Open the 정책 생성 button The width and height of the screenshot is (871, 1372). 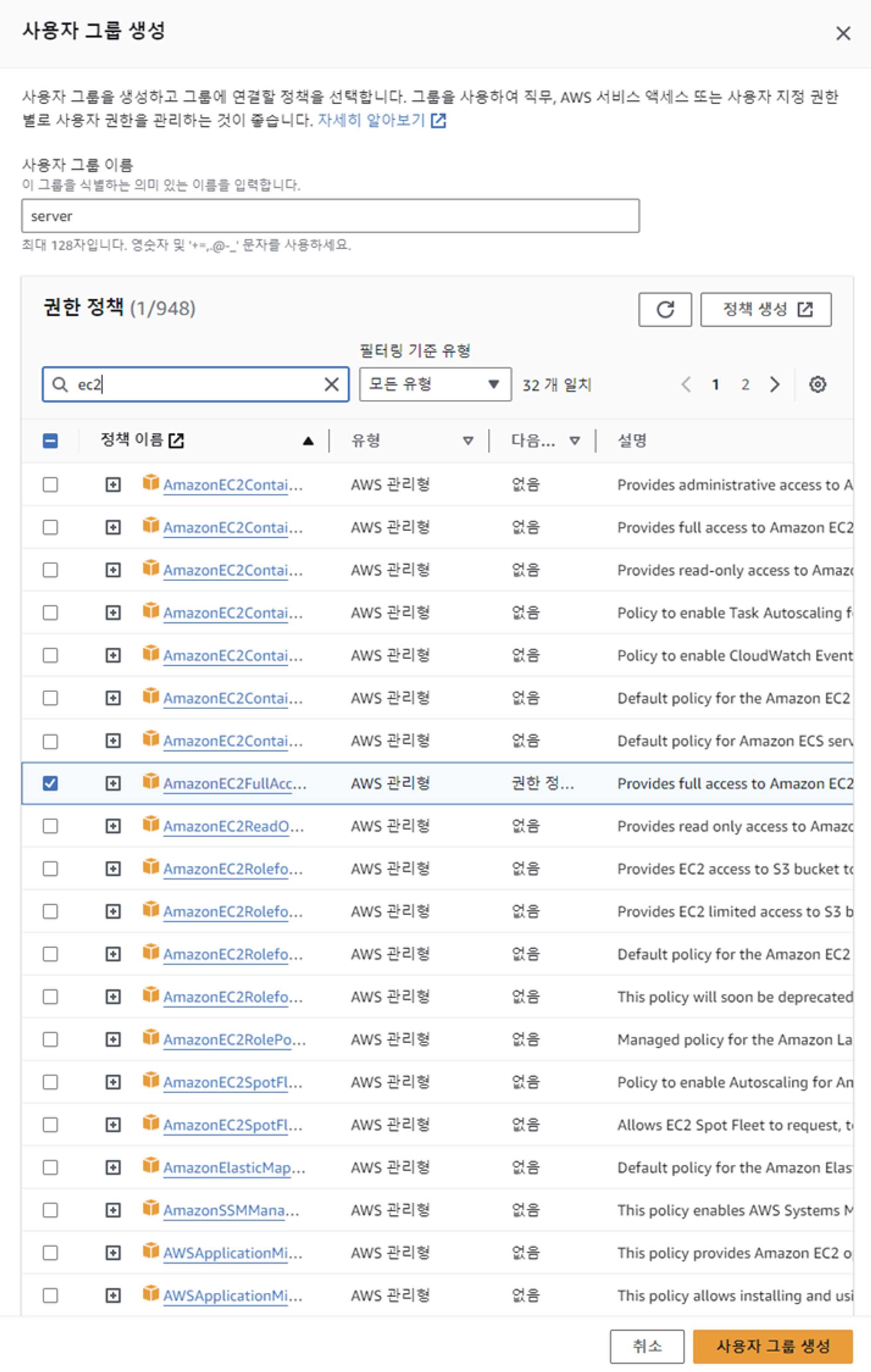pyautogui.click(x=766, y=310)
